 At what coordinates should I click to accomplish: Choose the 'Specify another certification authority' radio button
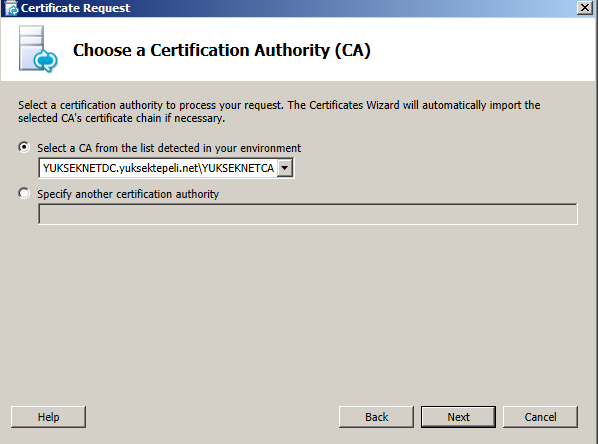pyautogui.click(x=24, y=193)
